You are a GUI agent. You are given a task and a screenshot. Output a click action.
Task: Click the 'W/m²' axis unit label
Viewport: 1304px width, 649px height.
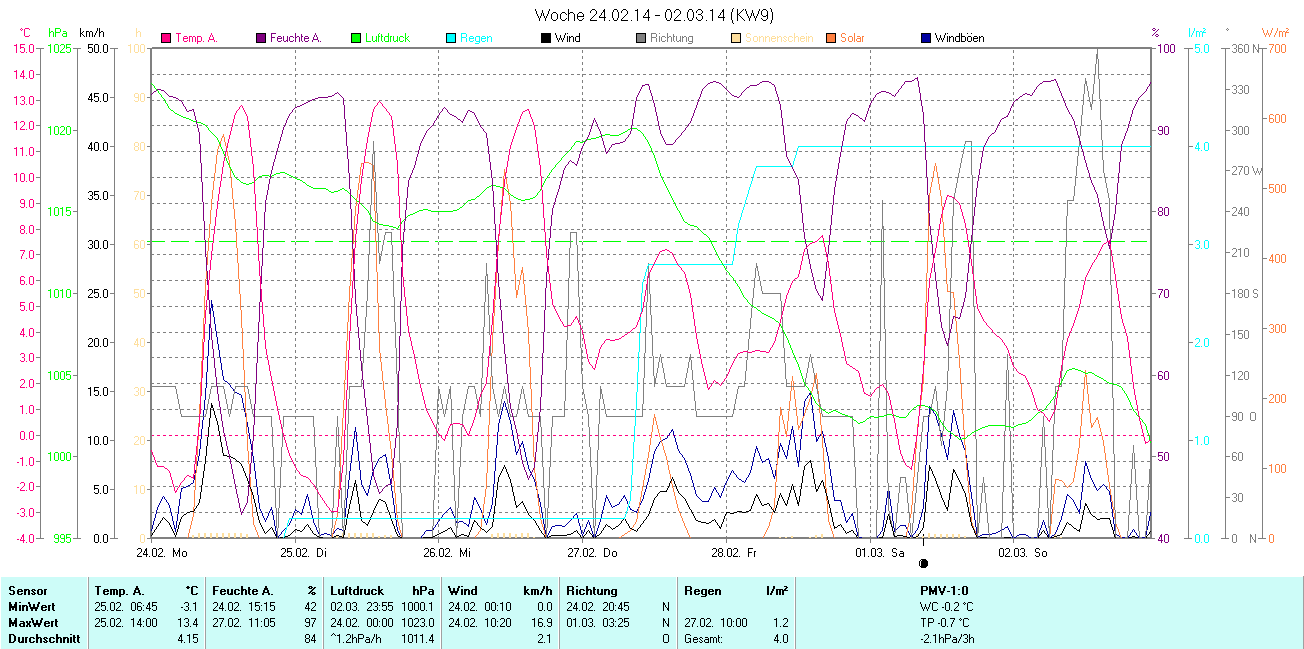[x=1274, y=33]
